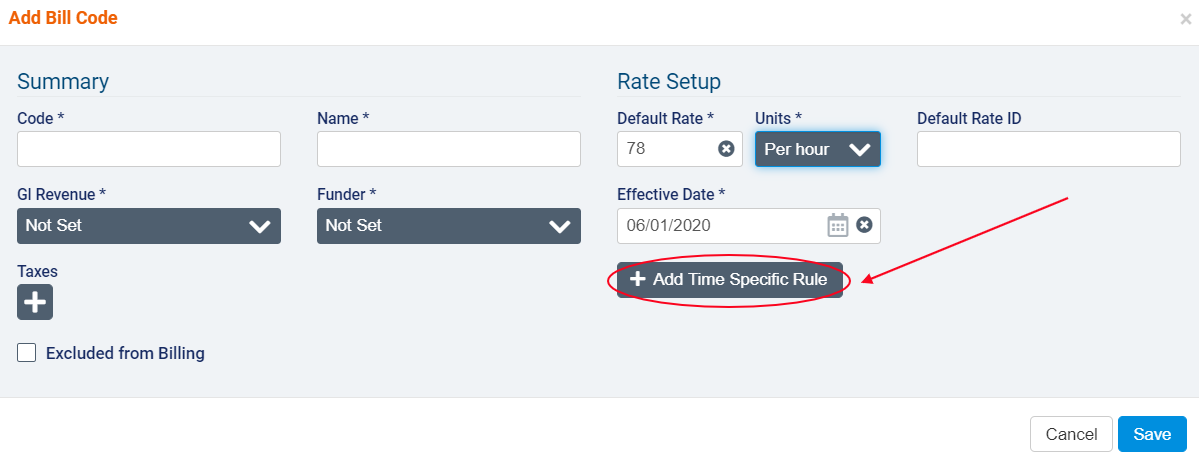Save the new bill code
The image size is (1199, 464).
tap(1152, 434)
